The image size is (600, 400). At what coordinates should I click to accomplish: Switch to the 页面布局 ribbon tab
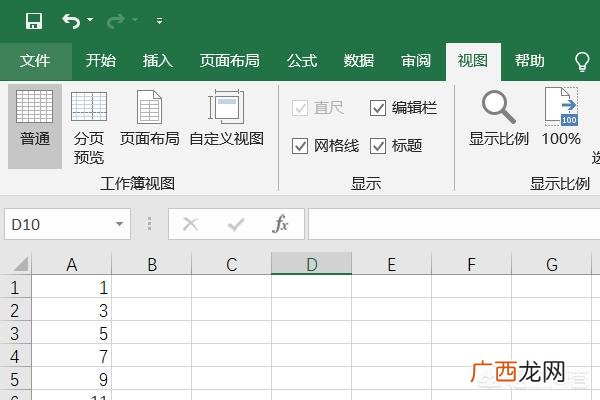pos(230,60)
